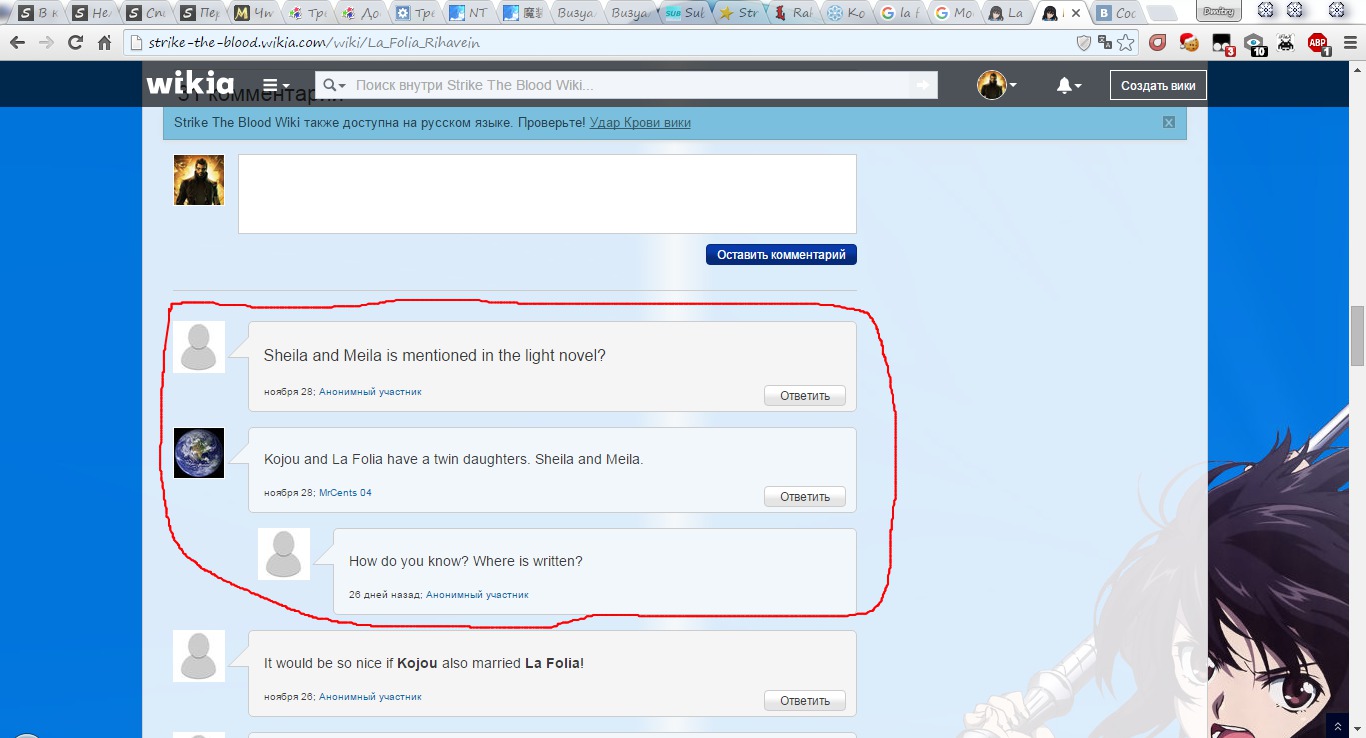This screenshot has width=1366, height=738.
Task: Reload the page with the refresh icon
Action: pyautogui.click(x=75, y=43)
